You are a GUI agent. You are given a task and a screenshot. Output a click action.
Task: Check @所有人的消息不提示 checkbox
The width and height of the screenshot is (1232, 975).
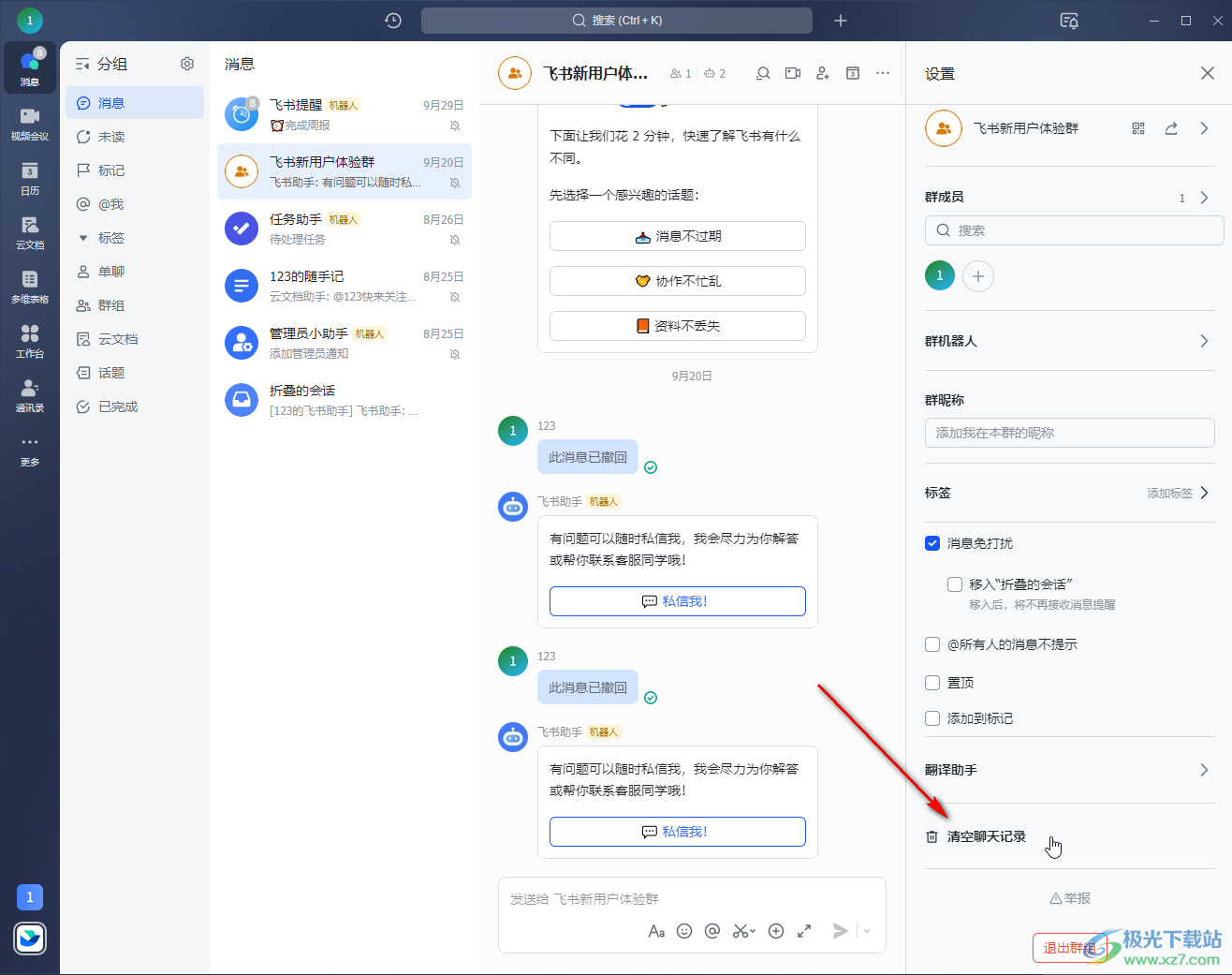(x=932, y=644)
